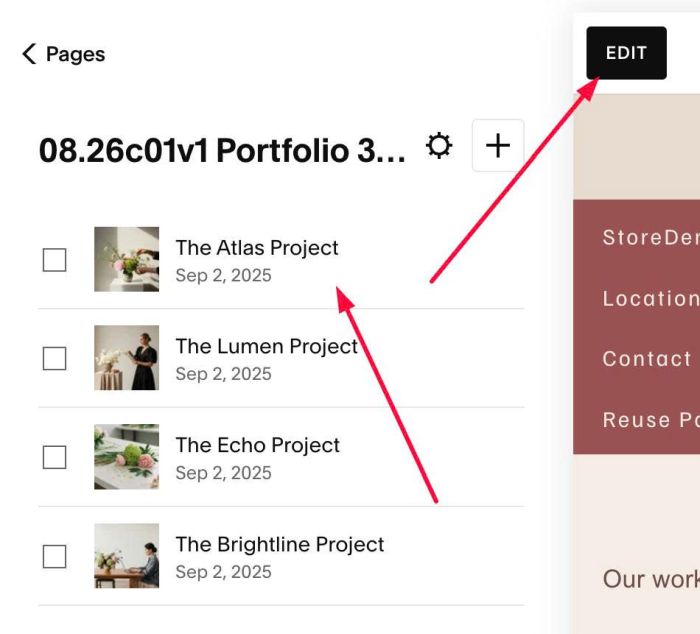Open The Echo Project thumbnail image
Image resolution: width=700 pixels, height=634 pixels.
(x=126, y=457)
